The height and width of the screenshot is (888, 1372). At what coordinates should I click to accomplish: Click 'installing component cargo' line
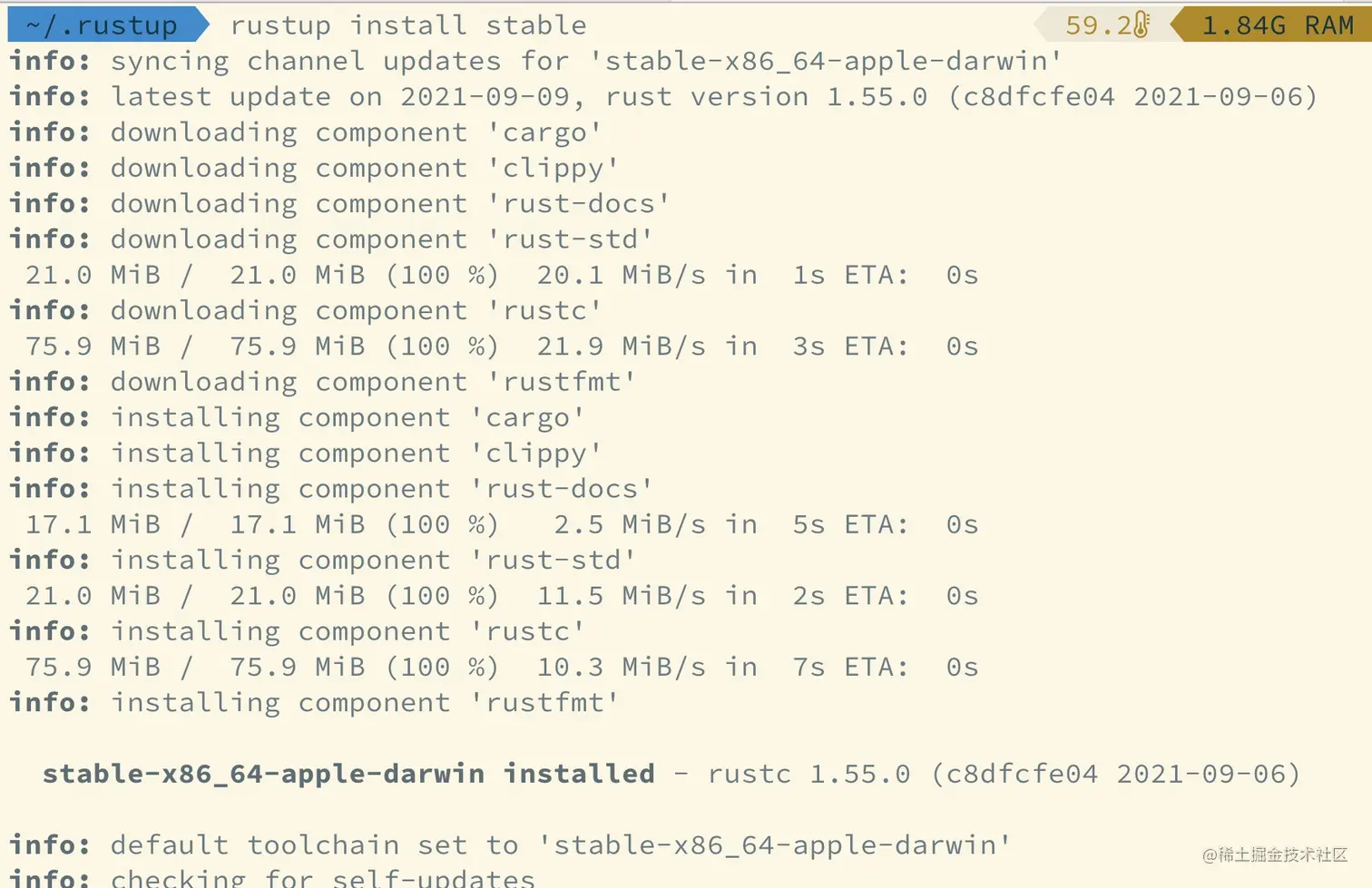coord(297,417)
